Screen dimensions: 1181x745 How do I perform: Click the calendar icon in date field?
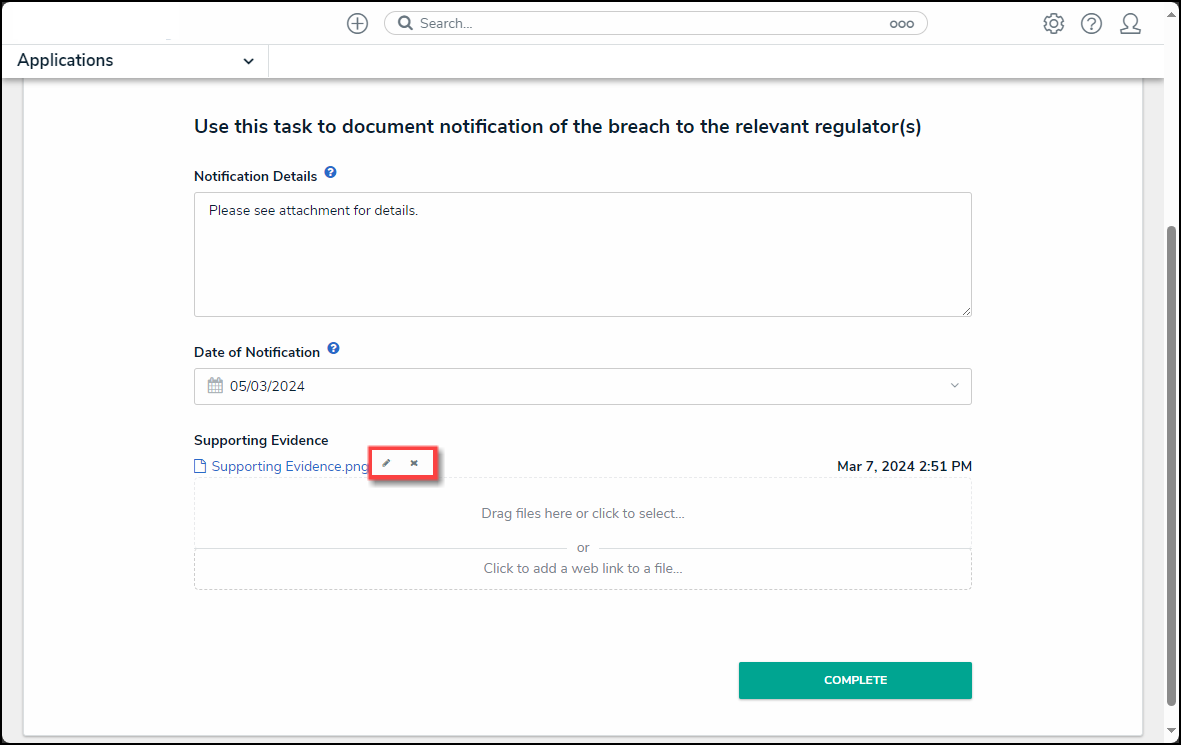pyautogui.click(x=215, y=386)
